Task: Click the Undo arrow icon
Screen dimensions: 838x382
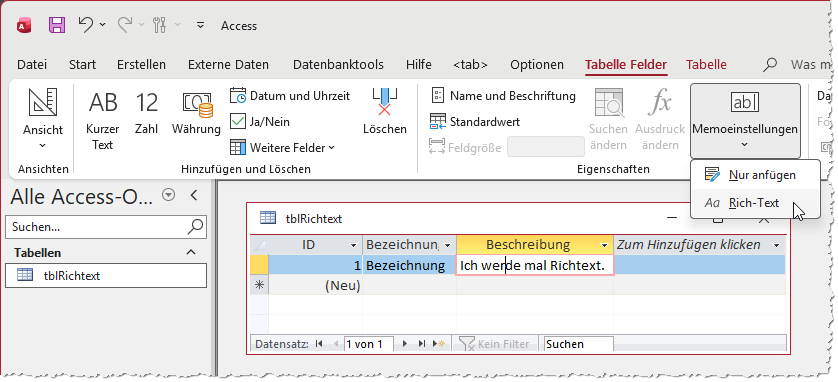Action: [86, 25]
